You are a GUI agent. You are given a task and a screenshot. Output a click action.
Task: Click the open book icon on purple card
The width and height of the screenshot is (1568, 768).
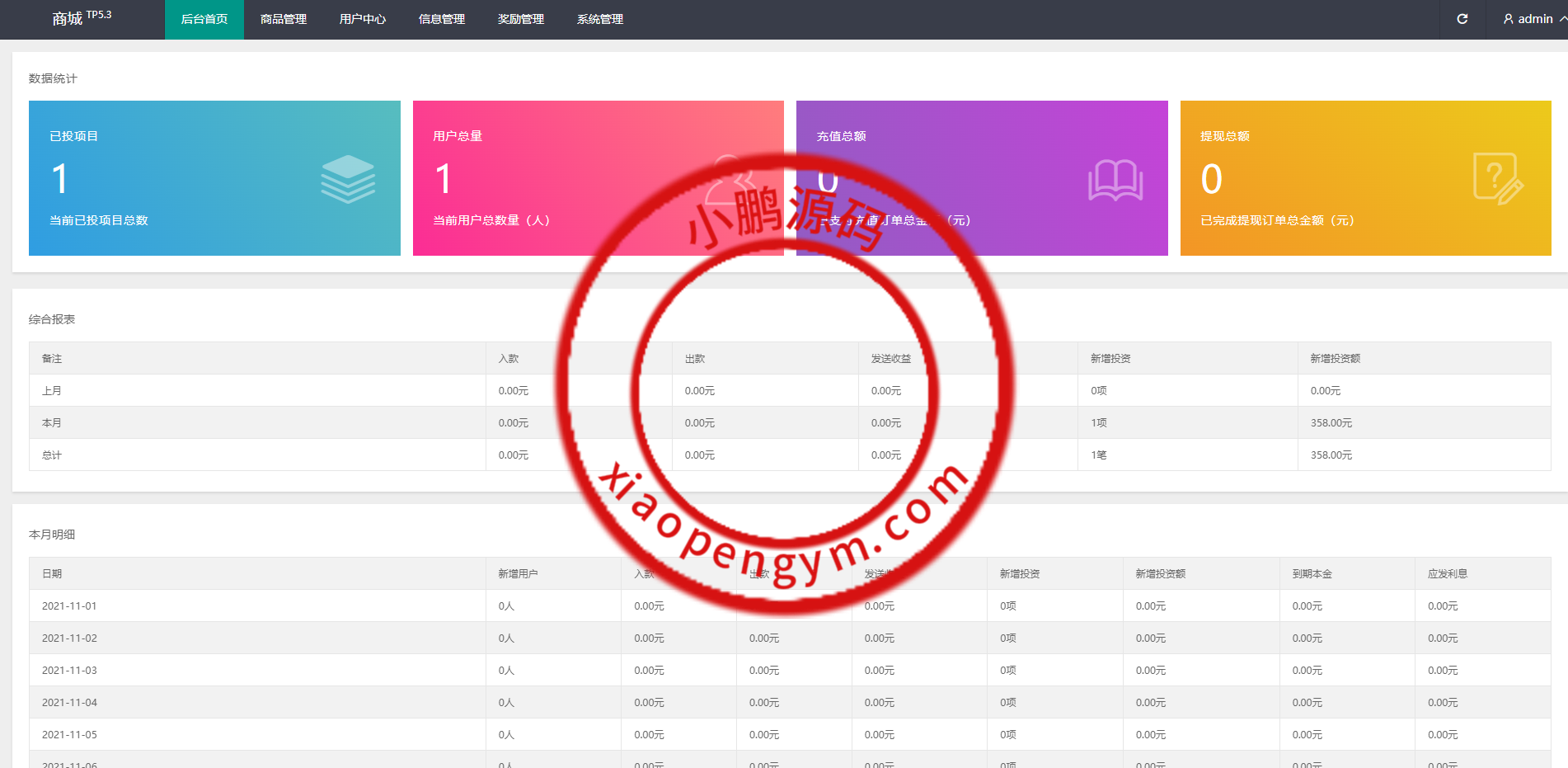coord(1115,180)
